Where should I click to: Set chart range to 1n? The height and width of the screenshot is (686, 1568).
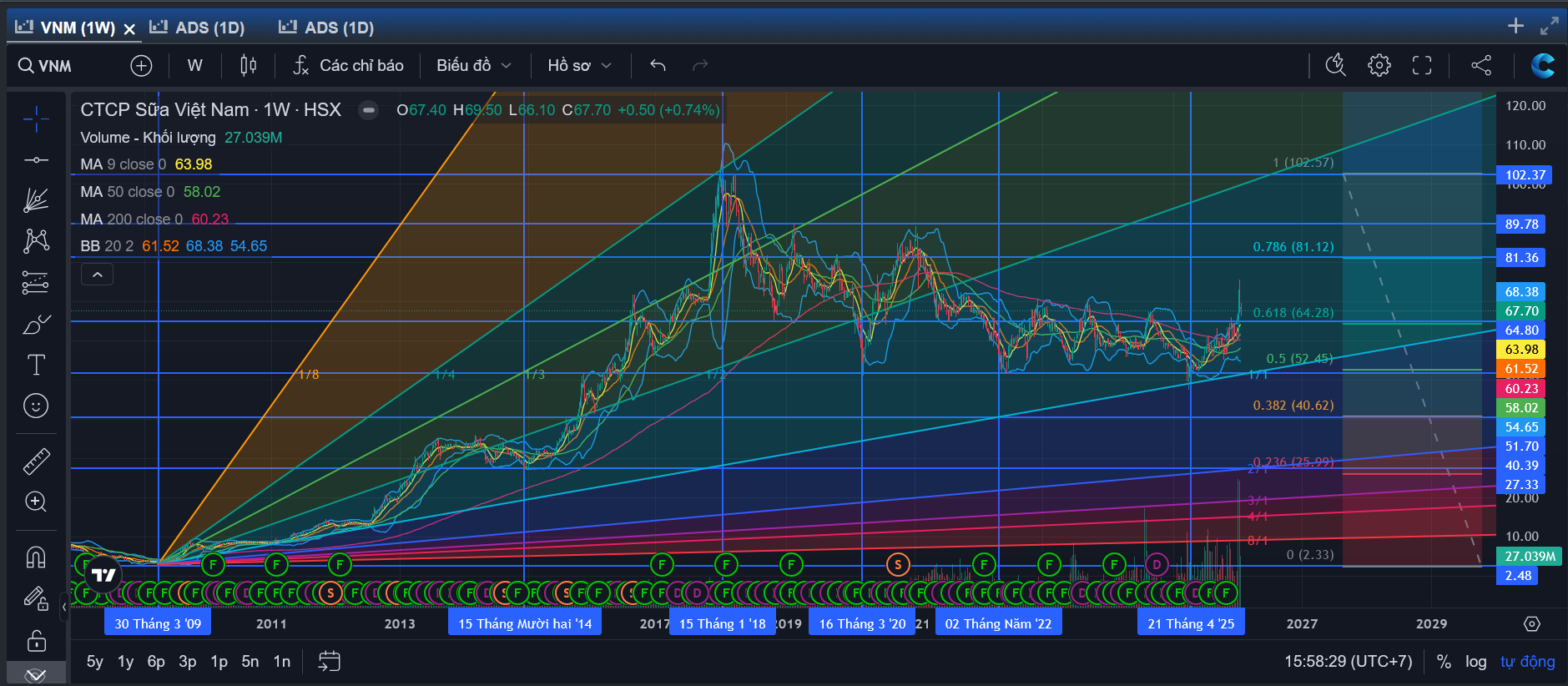(x=282, y=662)
